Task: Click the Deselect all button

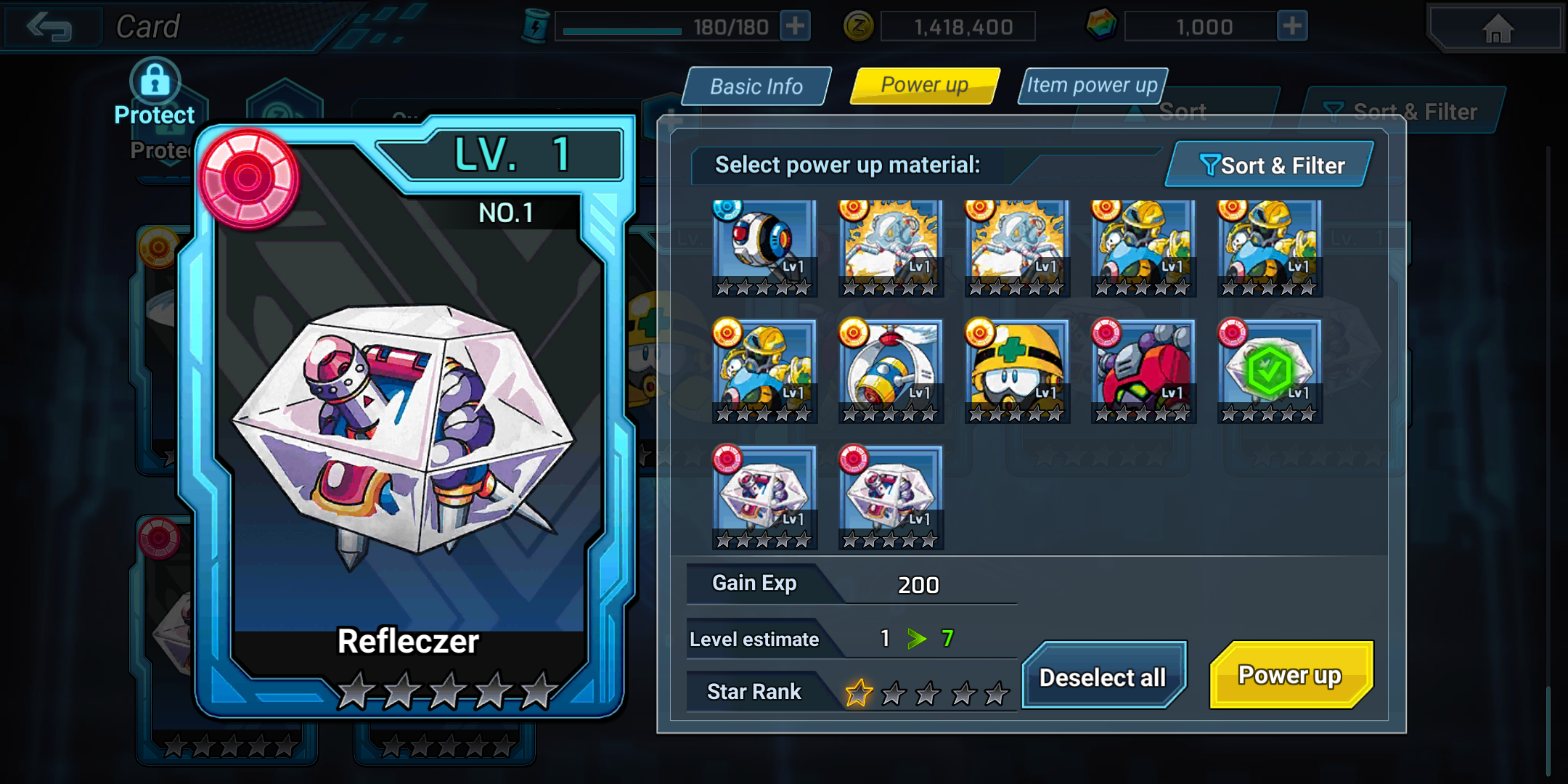Action: 1103,677
